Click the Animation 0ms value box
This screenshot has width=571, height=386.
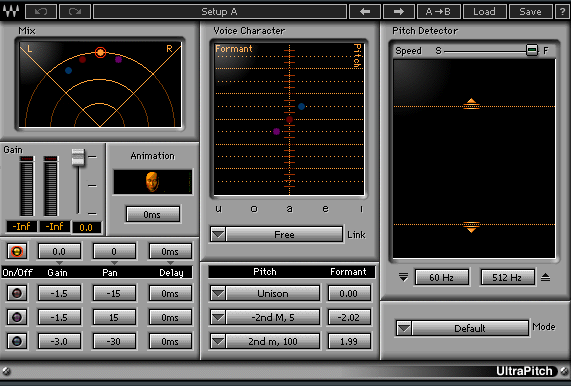pyautogui.click(x=153, y=214)
